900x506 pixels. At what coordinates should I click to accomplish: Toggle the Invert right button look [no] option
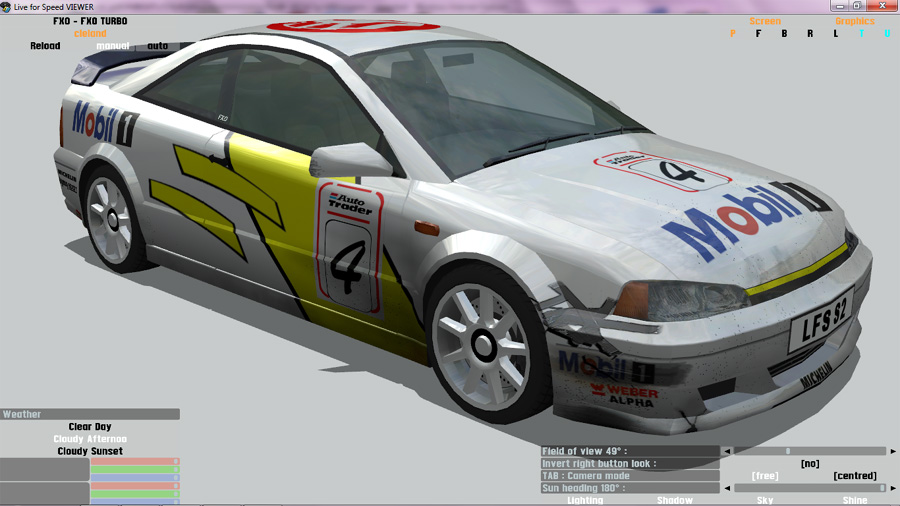[x=810, y=464]
